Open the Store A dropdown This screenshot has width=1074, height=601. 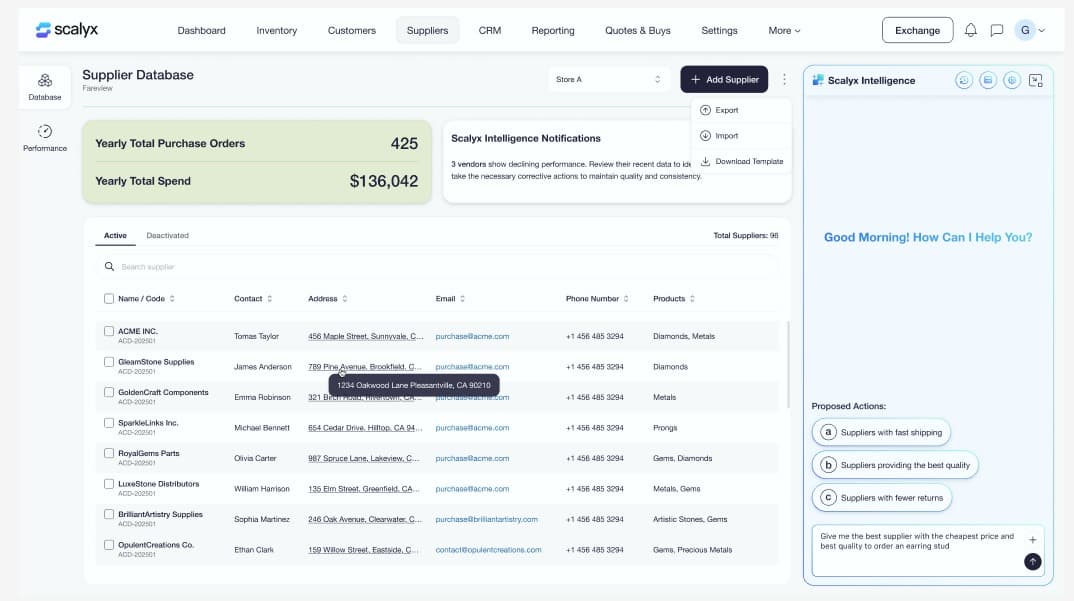[608, 79]
